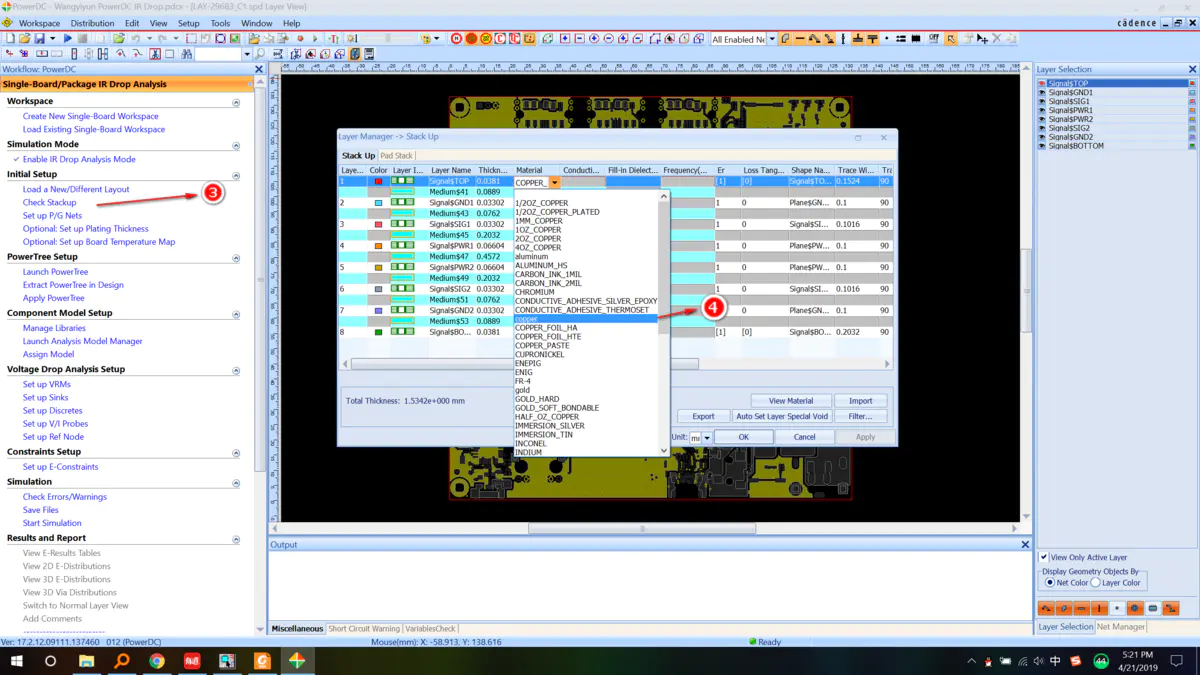The height and width of the screenshot is (675, 1200).
Task: Click the blue Start simulation play icon
Action: point(68,39)
